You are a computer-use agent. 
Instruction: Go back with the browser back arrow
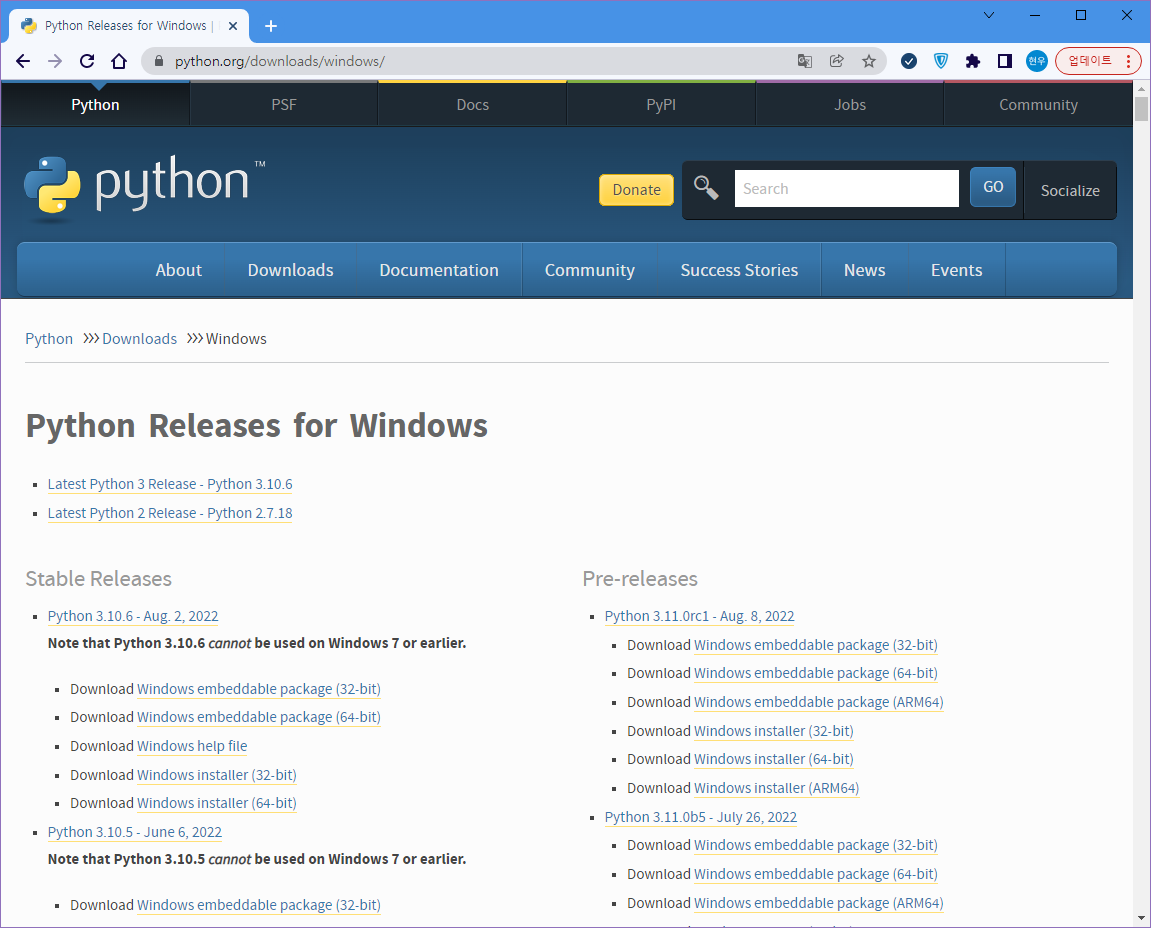[23, 61]
